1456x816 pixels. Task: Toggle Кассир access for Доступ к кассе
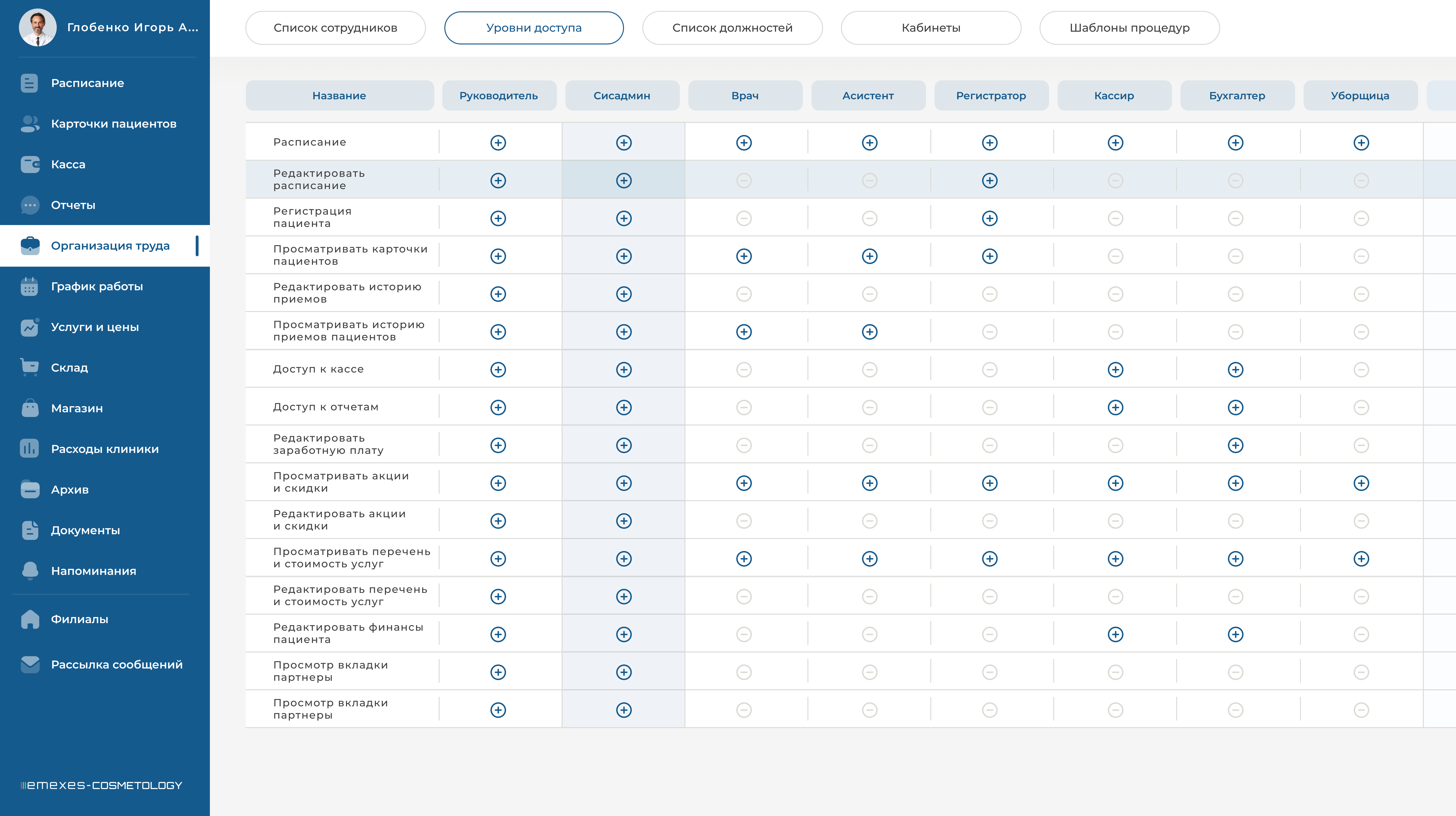coord(1115,369)
